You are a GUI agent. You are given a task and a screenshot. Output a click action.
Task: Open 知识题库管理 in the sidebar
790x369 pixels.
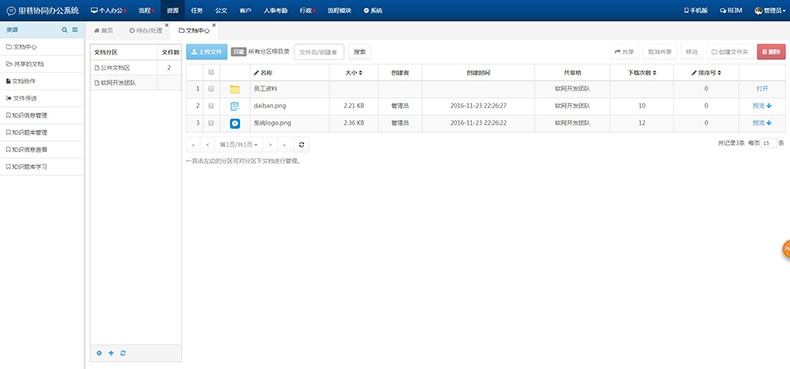coord(42,133)
